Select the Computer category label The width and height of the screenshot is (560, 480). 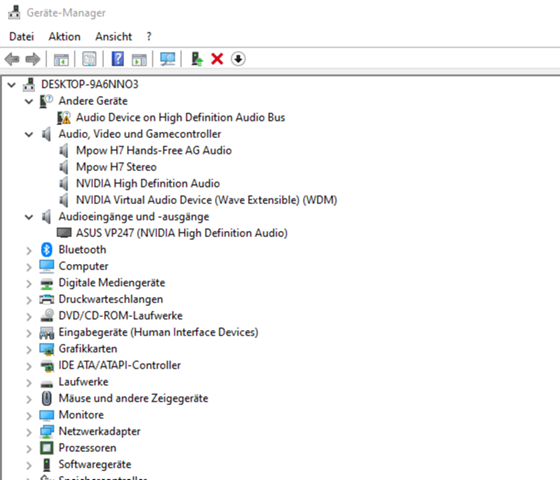pyautogui.click(x=83, y=266)
